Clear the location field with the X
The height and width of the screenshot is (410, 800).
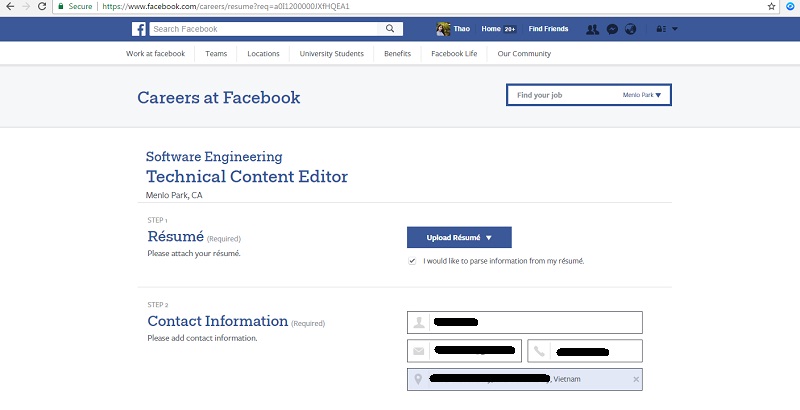[636, 379]
